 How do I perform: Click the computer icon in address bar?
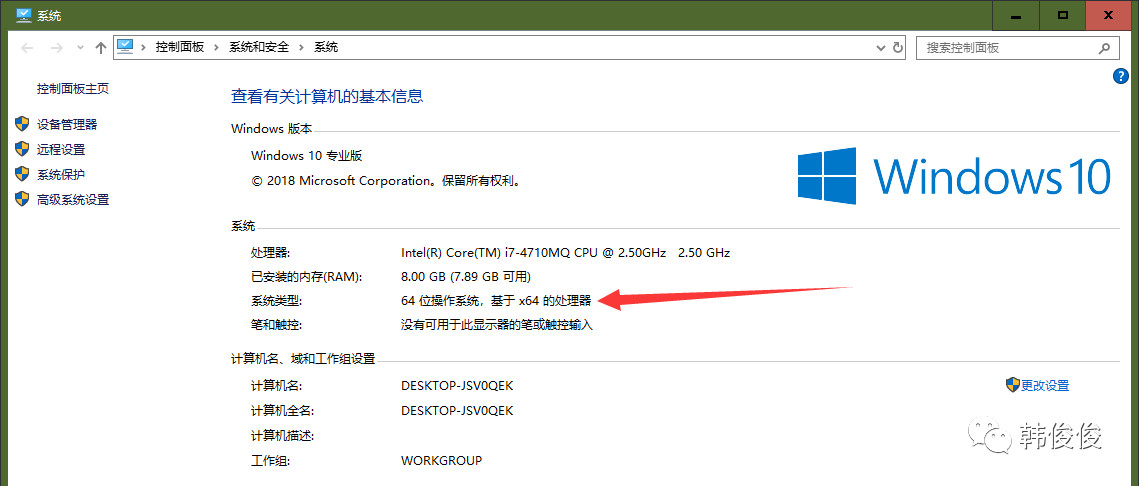126,46
